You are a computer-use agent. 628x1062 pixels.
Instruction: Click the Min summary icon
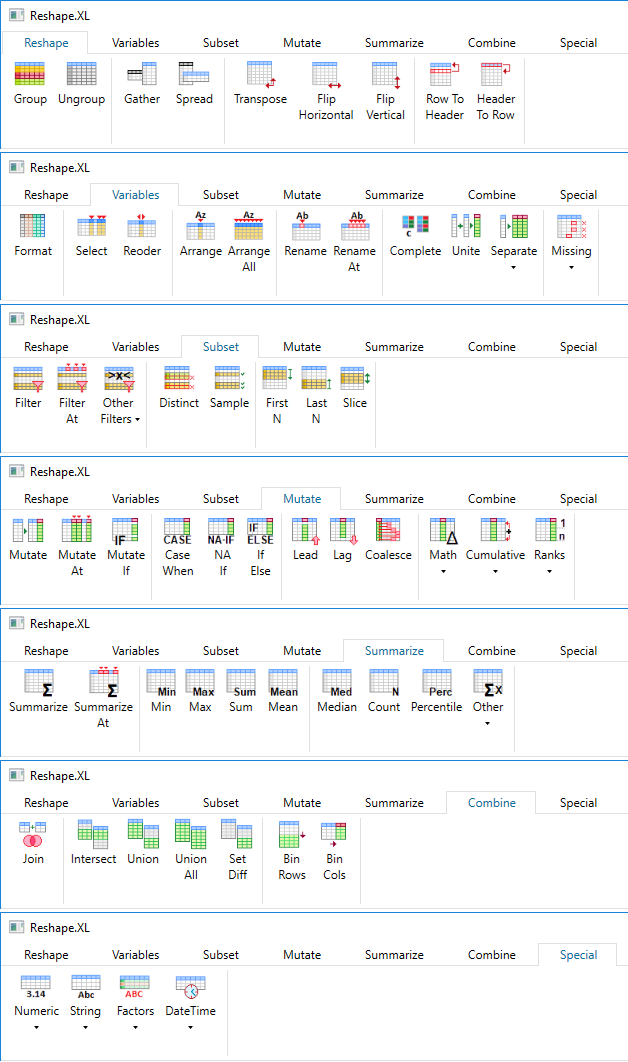[161, 682]
